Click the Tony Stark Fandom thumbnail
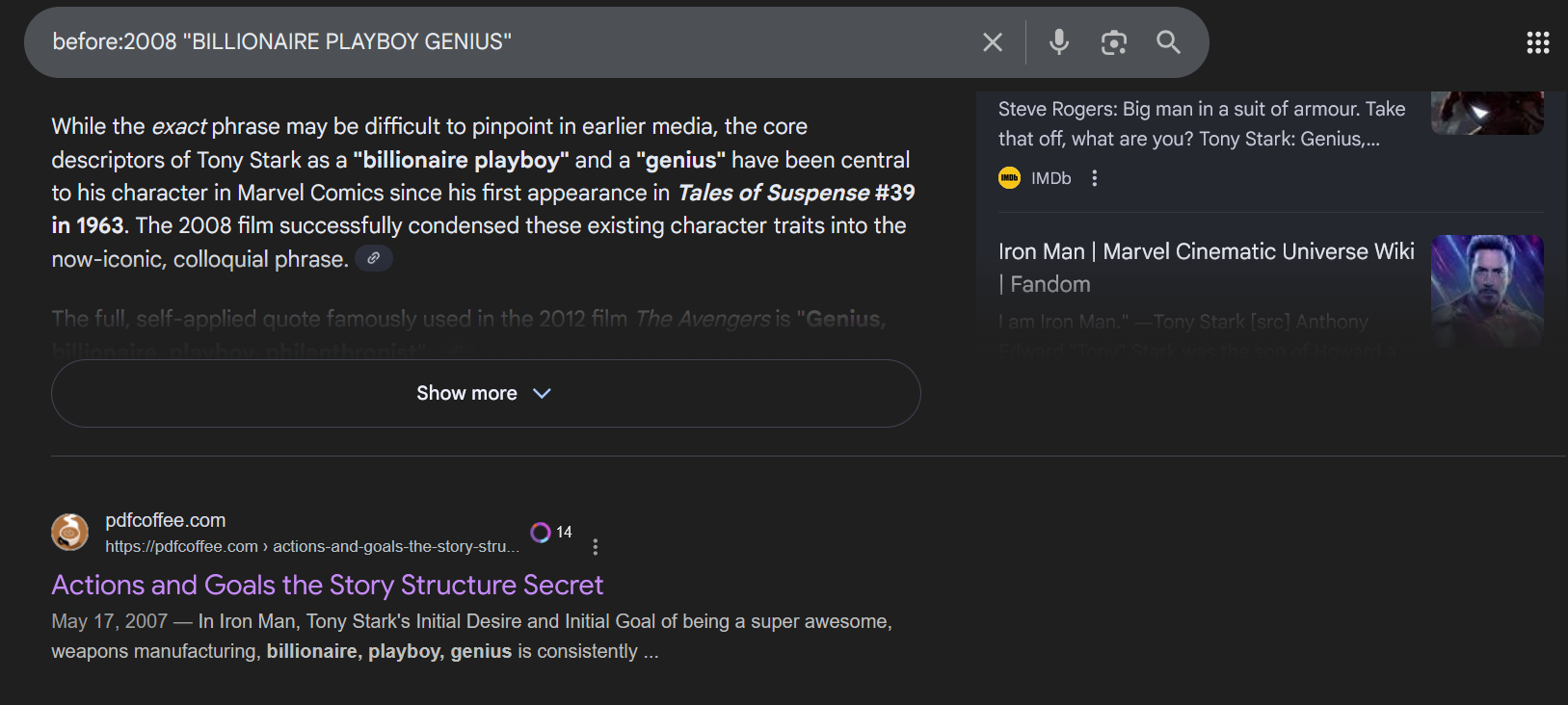 1487,290
